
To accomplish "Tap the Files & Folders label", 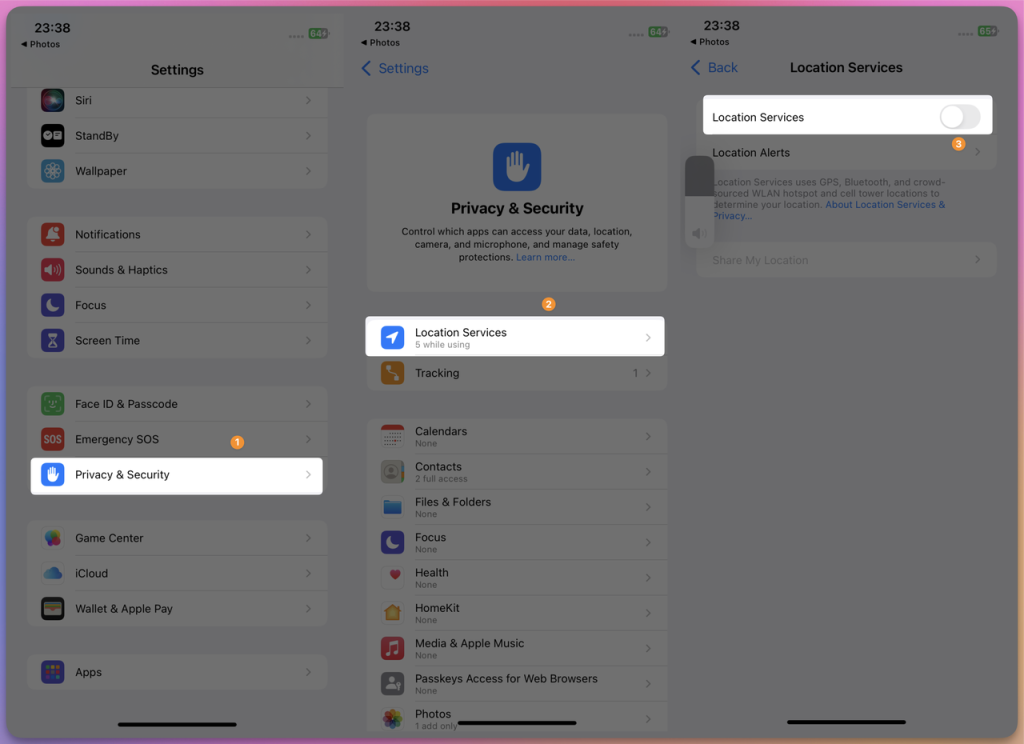I will tap(453, 502).
